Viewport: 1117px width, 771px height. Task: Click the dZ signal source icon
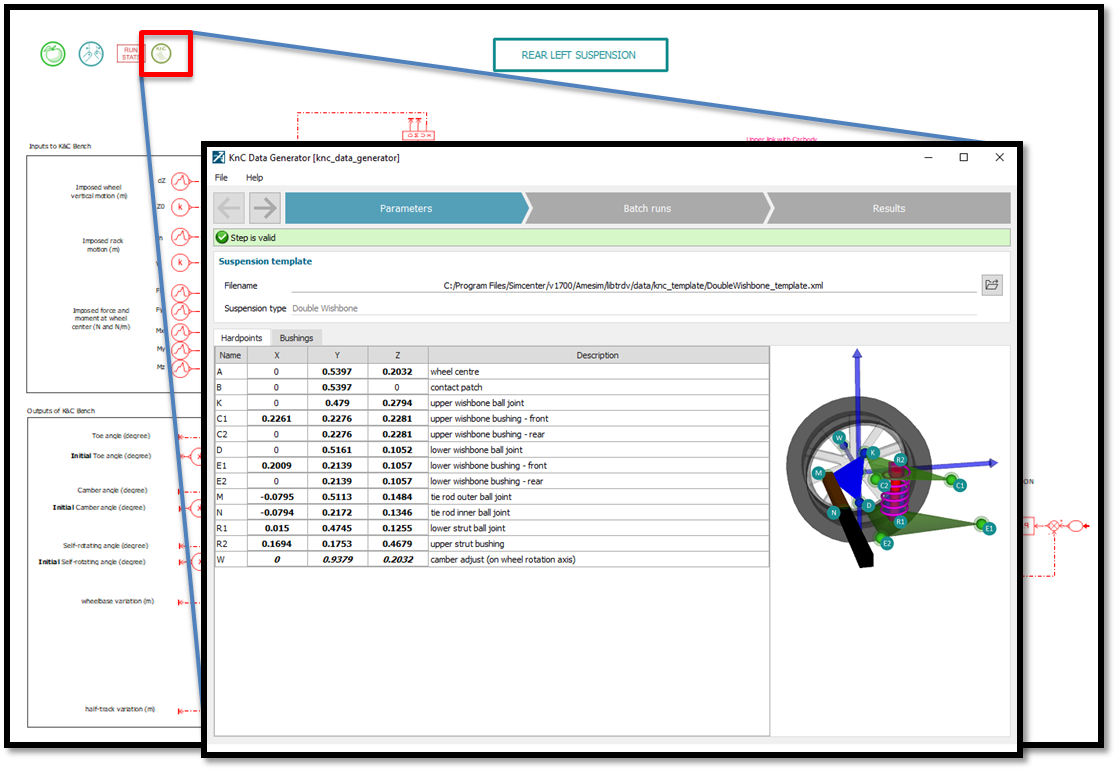pyautogui.click(x=180, y=181)
